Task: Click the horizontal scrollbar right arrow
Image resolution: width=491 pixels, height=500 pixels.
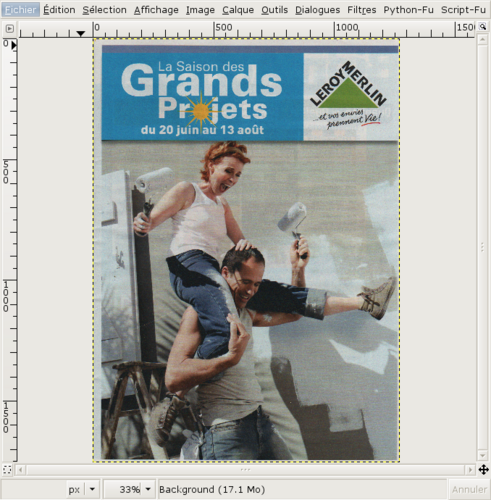Action: click(470, 470)
